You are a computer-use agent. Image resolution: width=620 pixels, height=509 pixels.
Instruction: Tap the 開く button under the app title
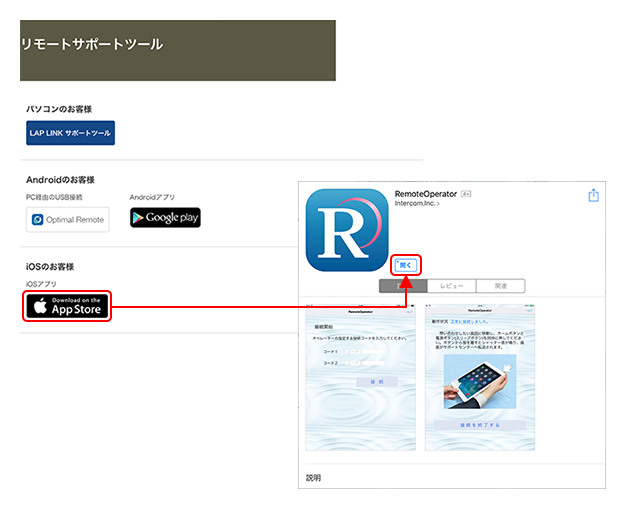tap(406, 265)
